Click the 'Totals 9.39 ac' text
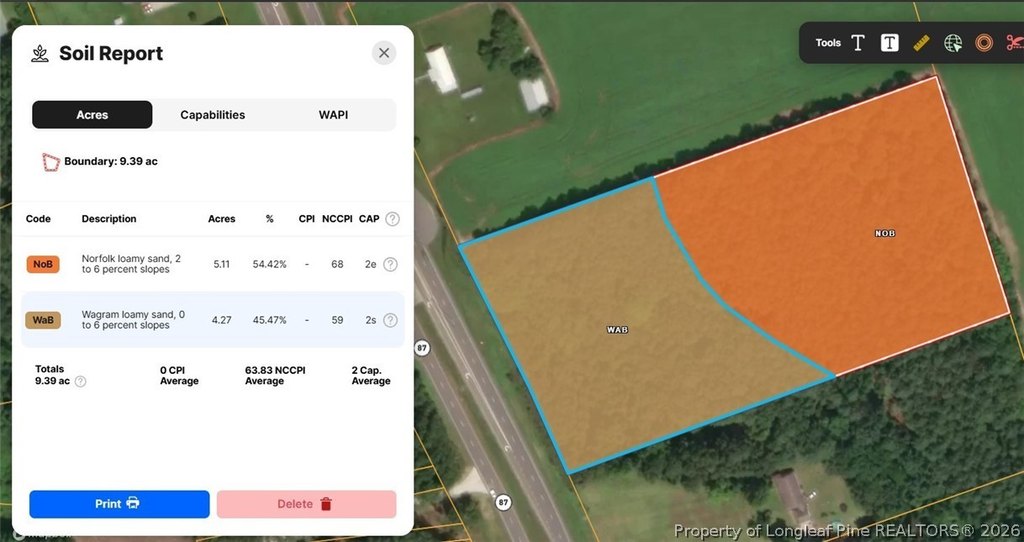1024x542 pixels. click(x=52, y=375)
